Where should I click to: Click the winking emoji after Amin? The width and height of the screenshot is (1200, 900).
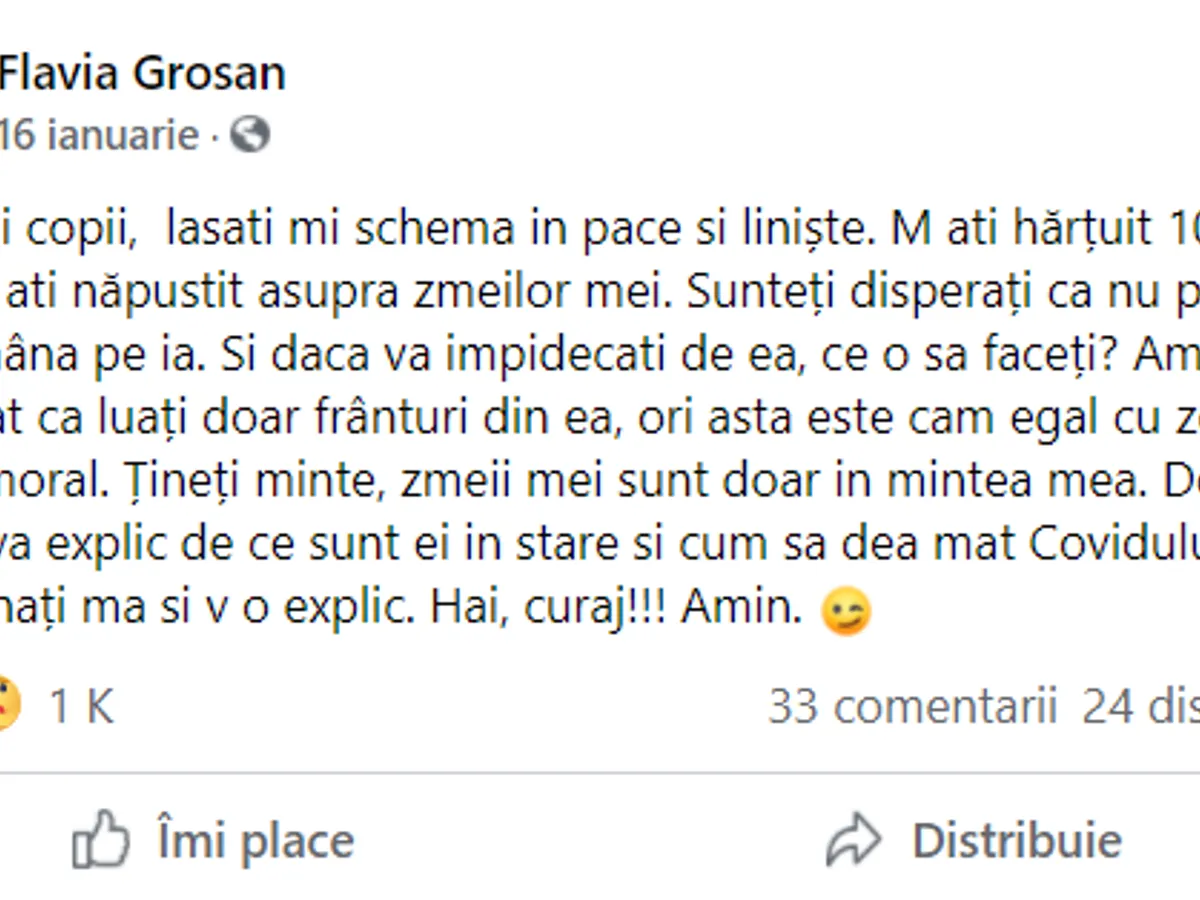pos(846,611)
